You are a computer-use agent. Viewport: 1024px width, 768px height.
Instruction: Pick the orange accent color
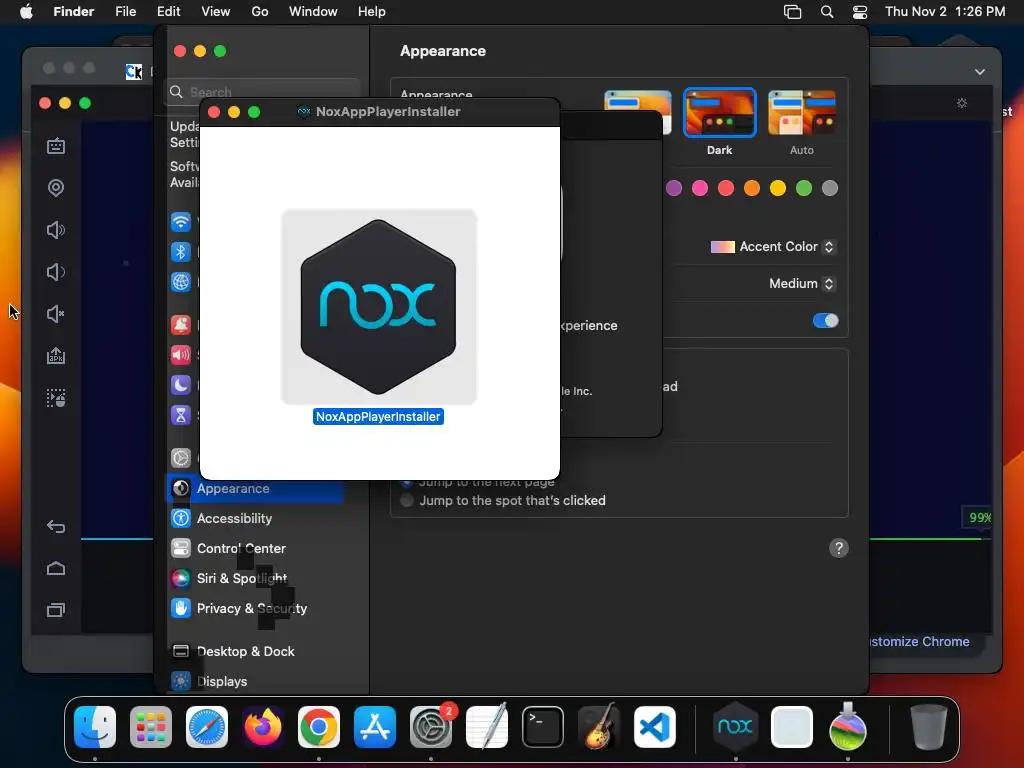tap(752, 189)
